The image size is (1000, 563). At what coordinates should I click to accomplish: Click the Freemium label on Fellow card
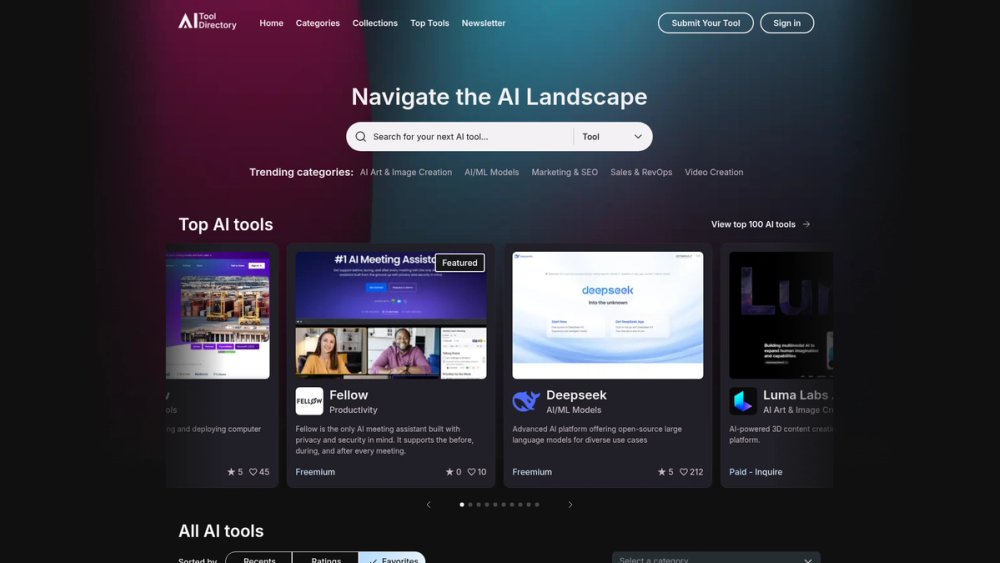click(315, 472)
